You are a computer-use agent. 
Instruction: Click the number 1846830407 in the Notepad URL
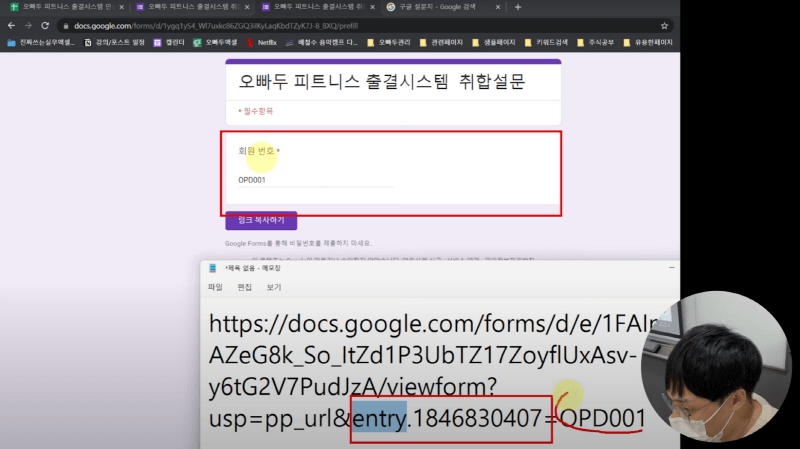coord(477,418)
